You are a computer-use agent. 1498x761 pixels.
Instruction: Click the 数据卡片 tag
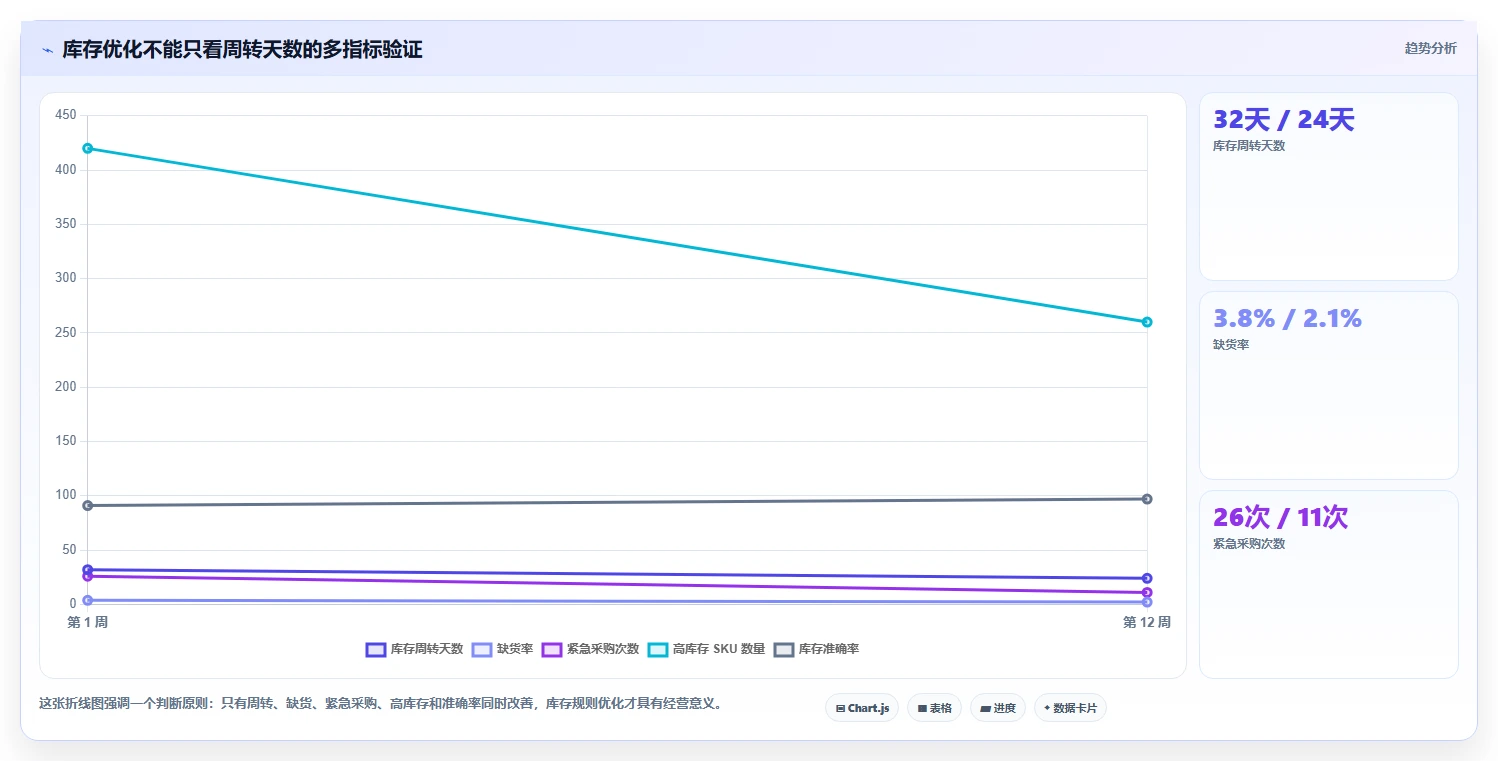[x=1070, y=708]
